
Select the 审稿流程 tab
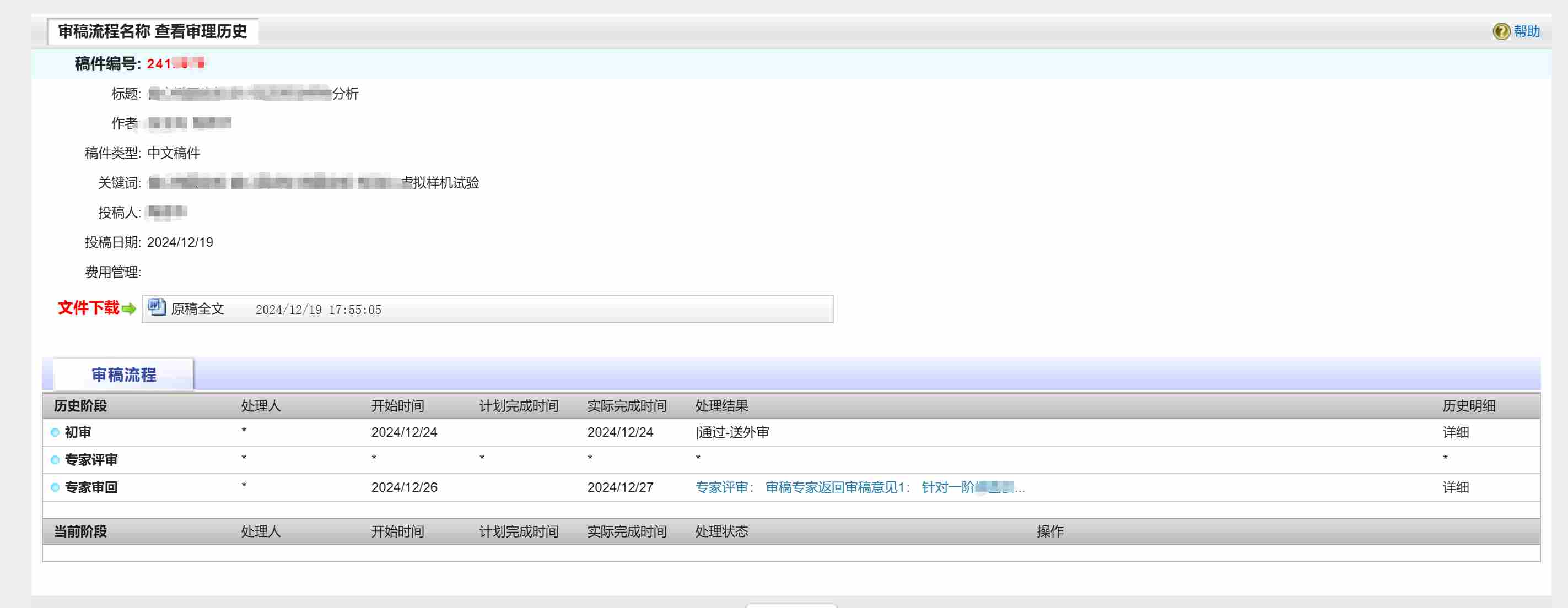pos(123,375)
